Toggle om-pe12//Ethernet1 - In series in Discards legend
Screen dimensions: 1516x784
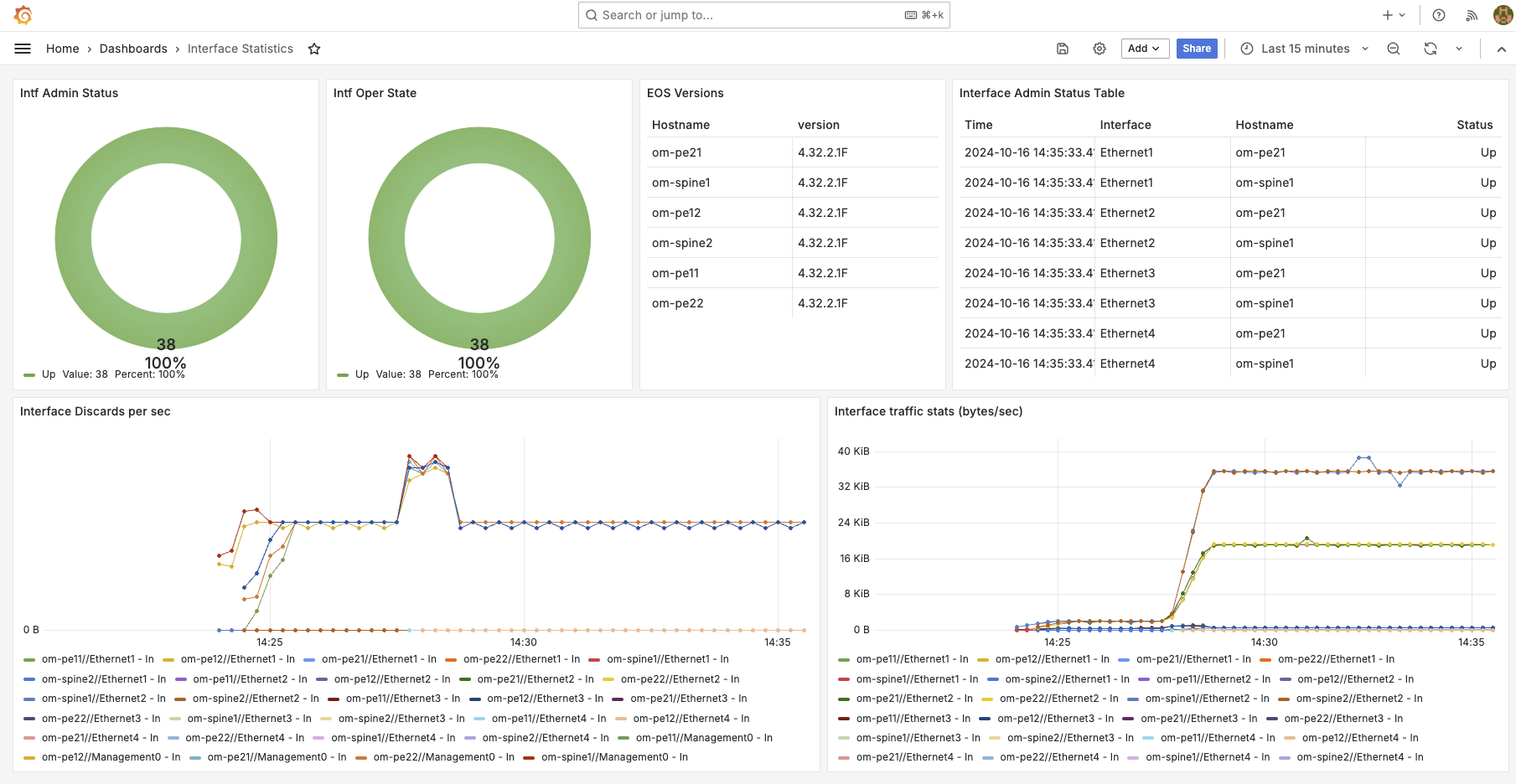point(238,659)
